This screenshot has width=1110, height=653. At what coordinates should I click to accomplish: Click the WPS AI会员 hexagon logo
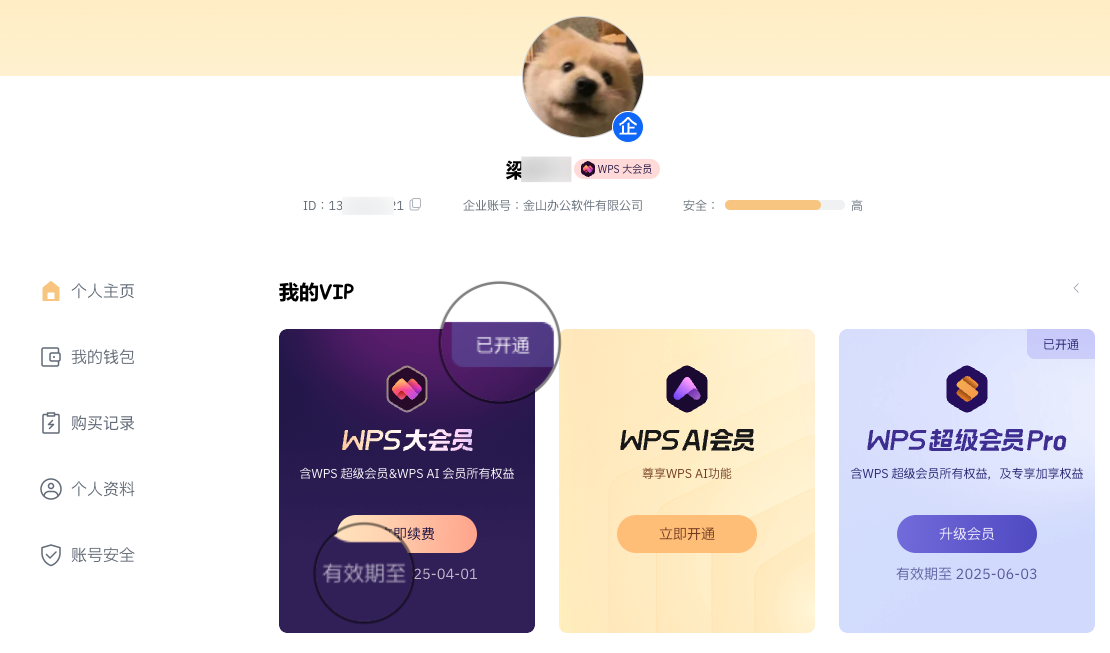coord(687,389)
